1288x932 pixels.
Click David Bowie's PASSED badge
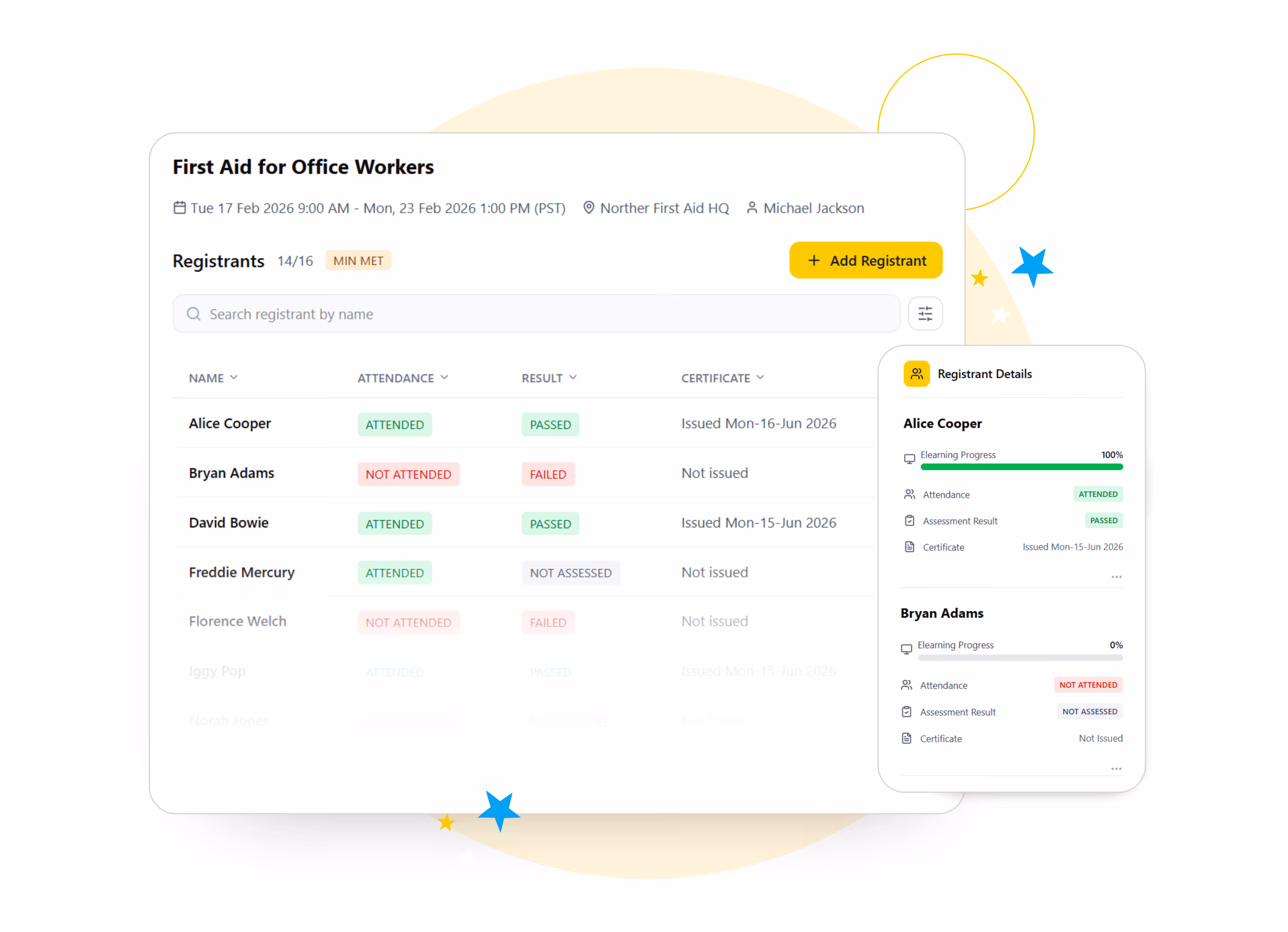[550, 524]
